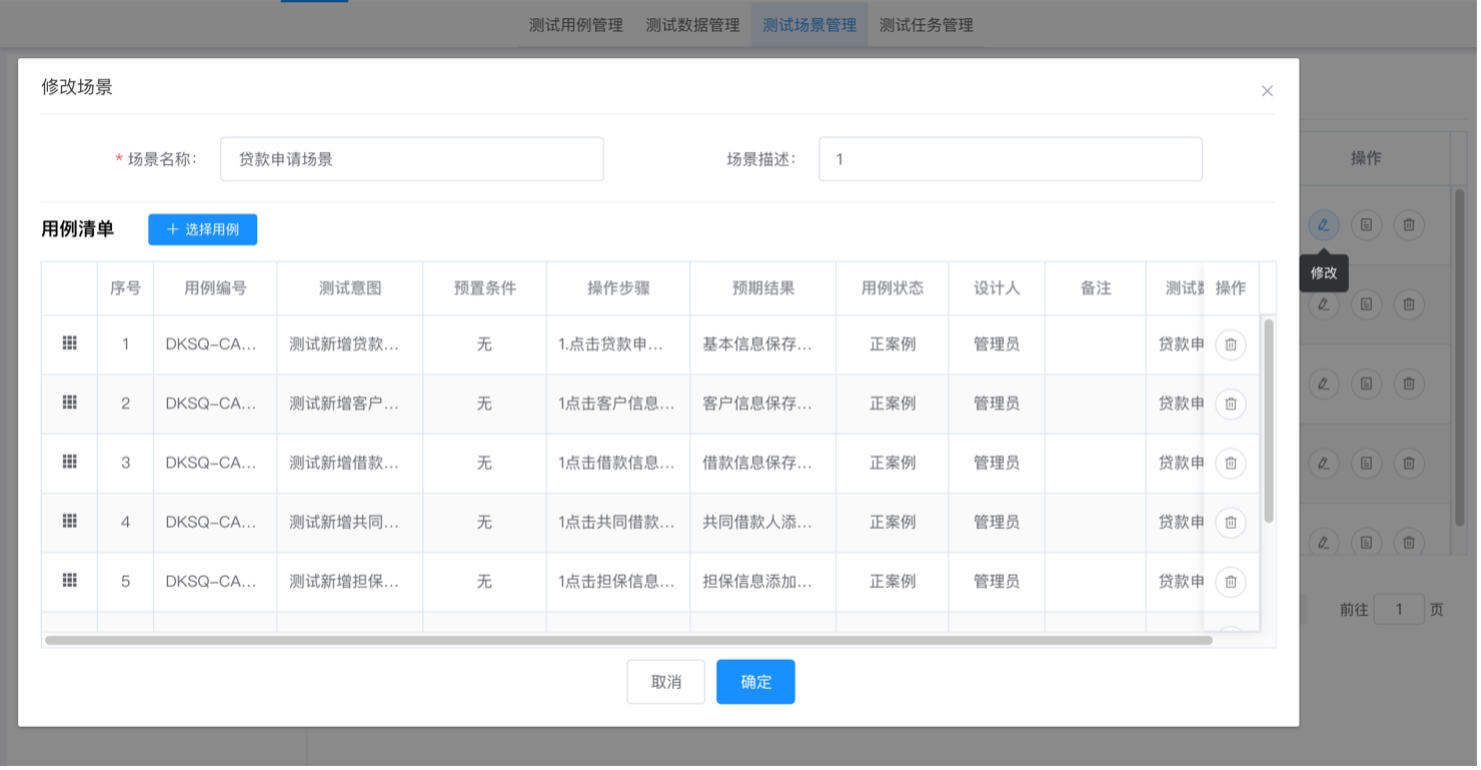Switch to the 测试用例管理 tab

click(575, 25)
